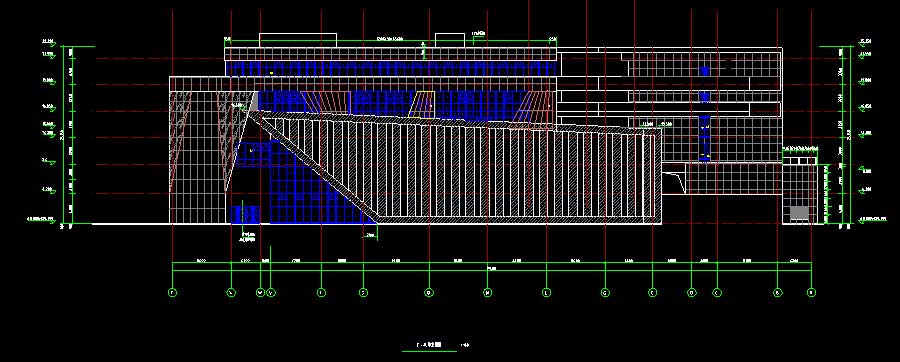Select the smaller rooftop box on the right
900x362 pixels.
(449, 40)
